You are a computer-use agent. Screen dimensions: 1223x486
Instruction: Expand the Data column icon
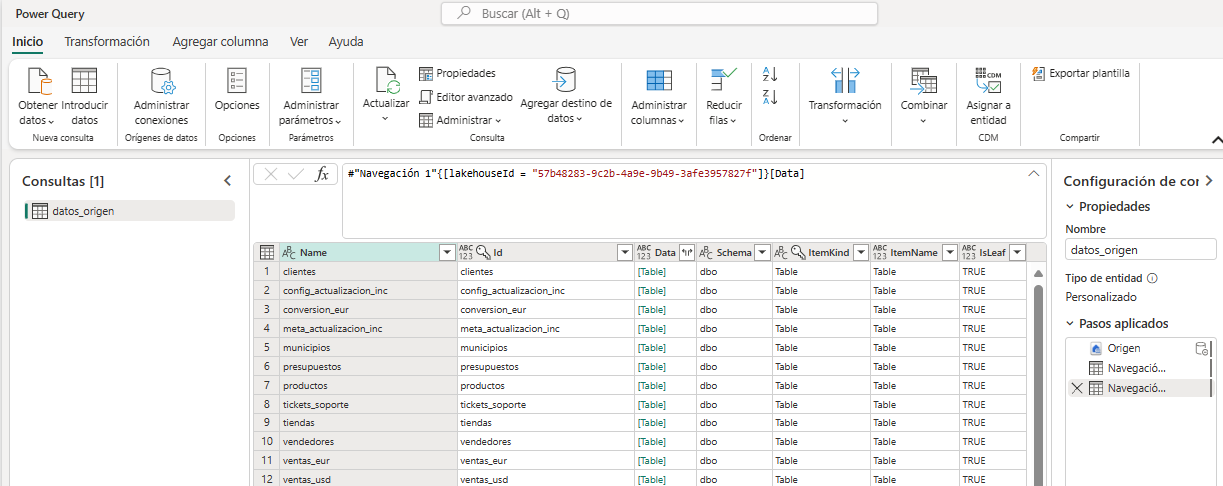(687, 253)
